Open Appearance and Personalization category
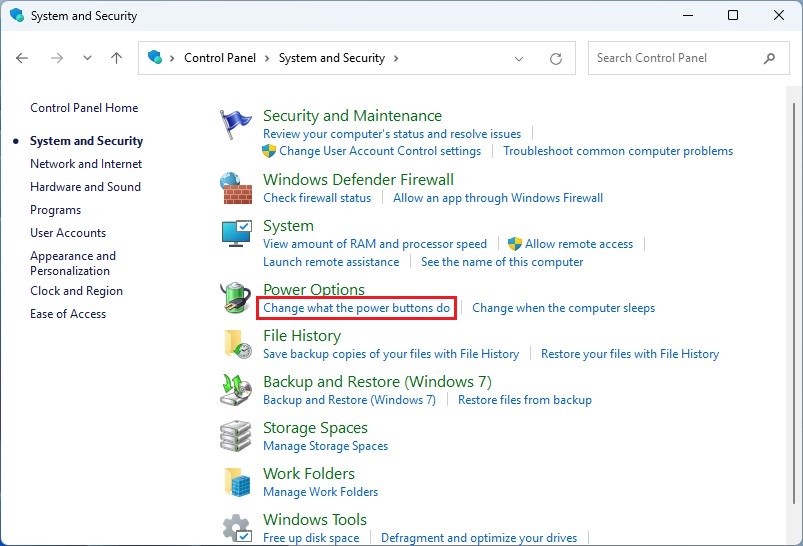The image size is (803, 546). click(x=73, y=263)
